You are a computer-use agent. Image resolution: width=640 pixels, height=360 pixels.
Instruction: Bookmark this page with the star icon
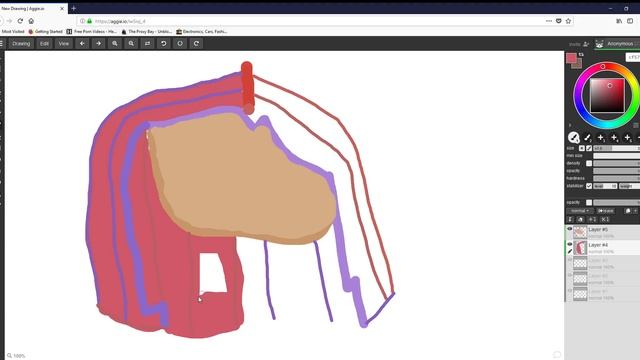point(568,21)
